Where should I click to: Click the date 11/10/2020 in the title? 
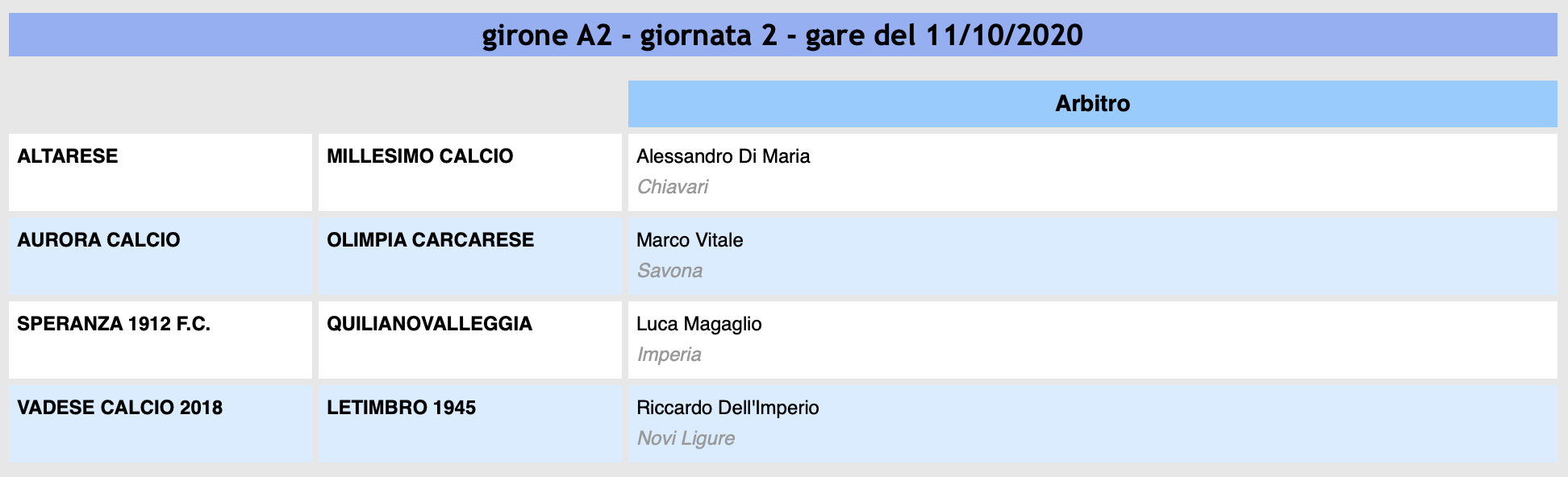1004,35
